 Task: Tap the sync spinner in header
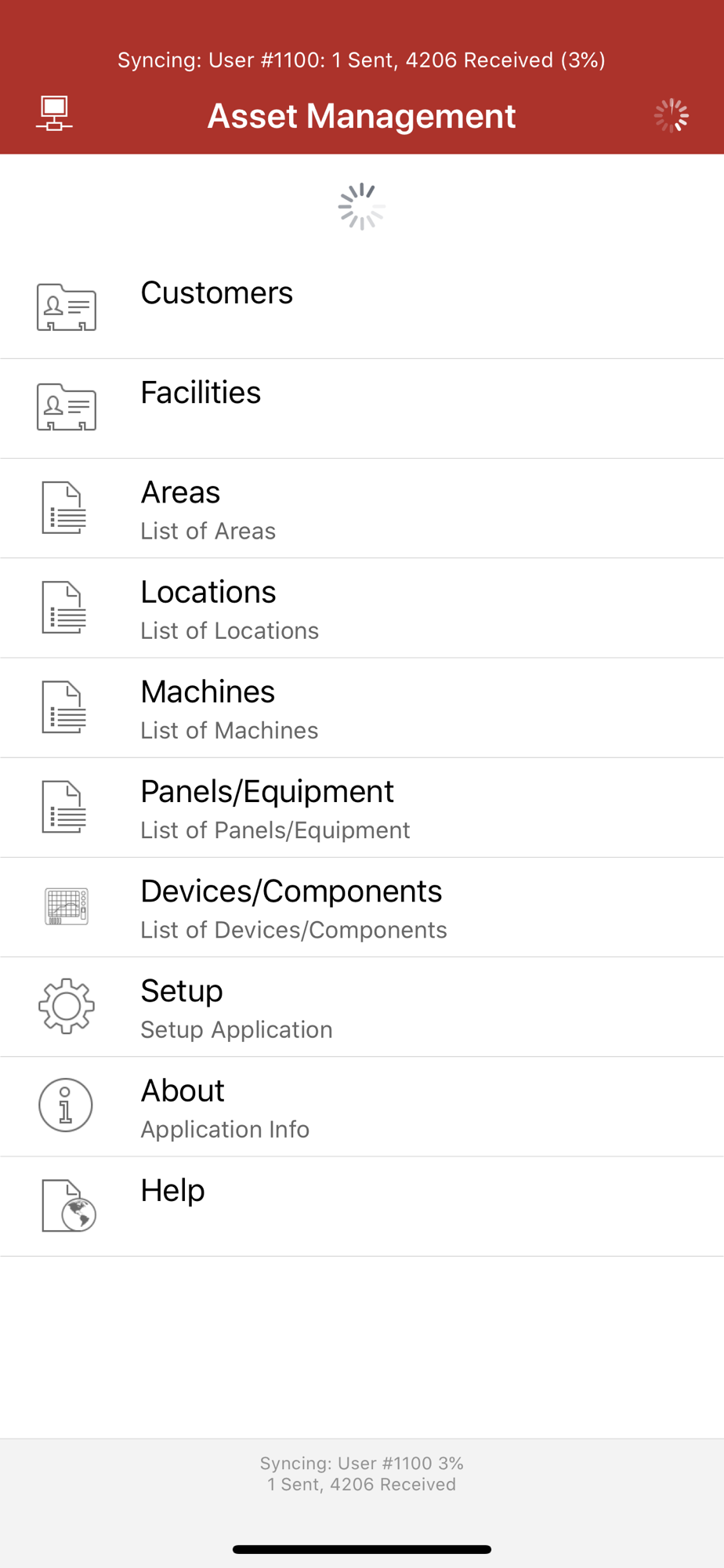pos(672,116)
